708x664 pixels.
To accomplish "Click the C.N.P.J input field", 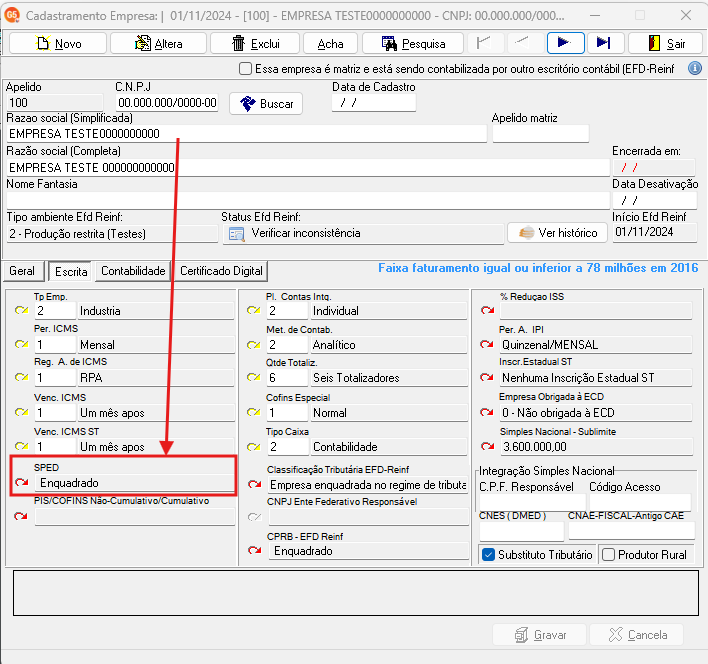I will point(167,103).
